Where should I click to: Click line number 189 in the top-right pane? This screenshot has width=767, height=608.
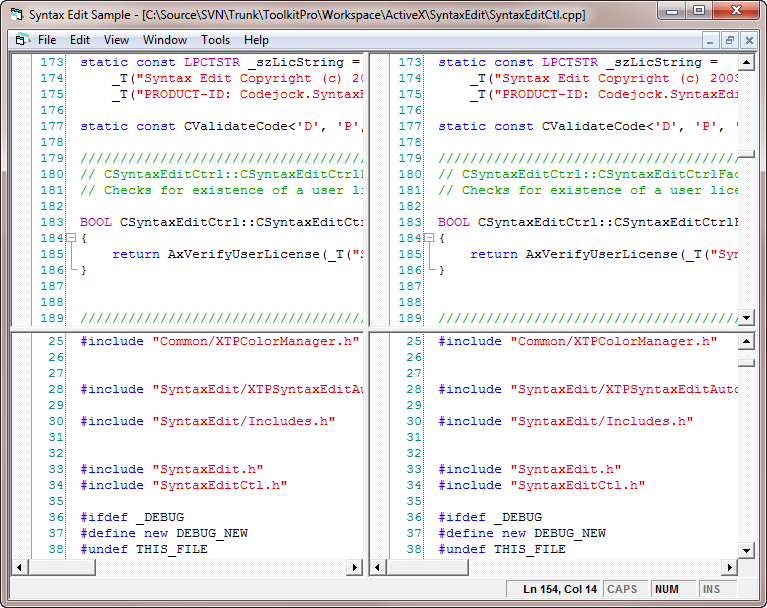coord(410,318)
